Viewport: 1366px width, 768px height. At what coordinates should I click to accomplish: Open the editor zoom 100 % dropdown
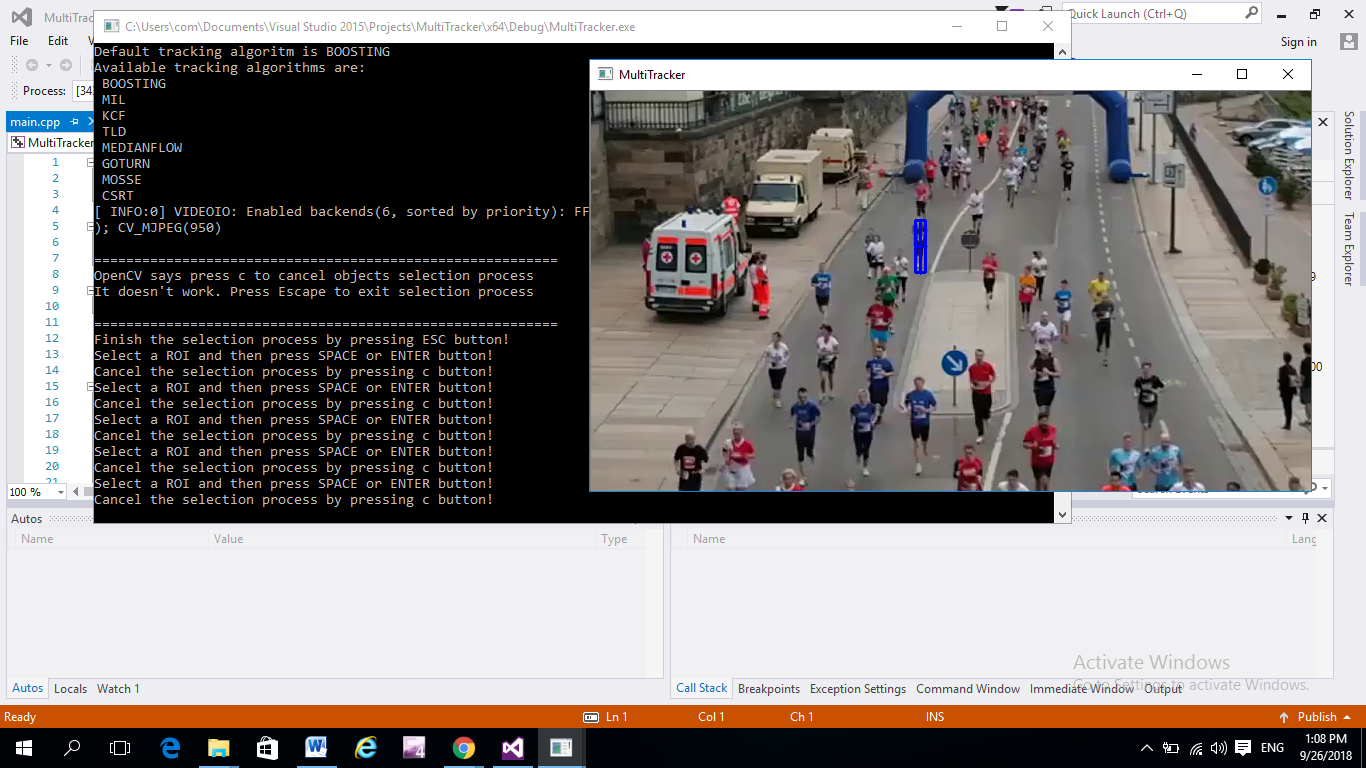tap(61, 492)
